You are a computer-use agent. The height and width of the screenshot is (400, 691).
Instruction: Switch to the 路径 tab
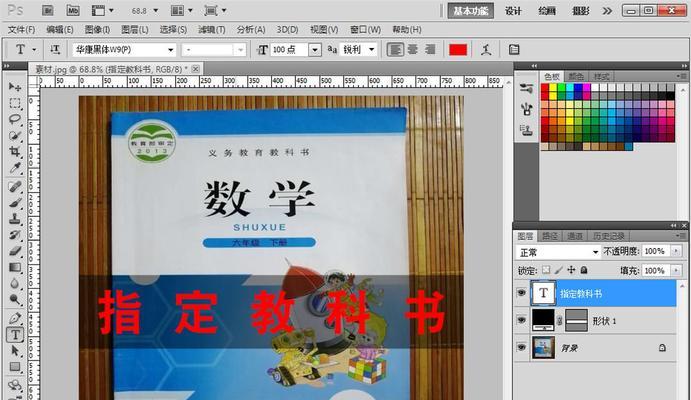(550, 237)
